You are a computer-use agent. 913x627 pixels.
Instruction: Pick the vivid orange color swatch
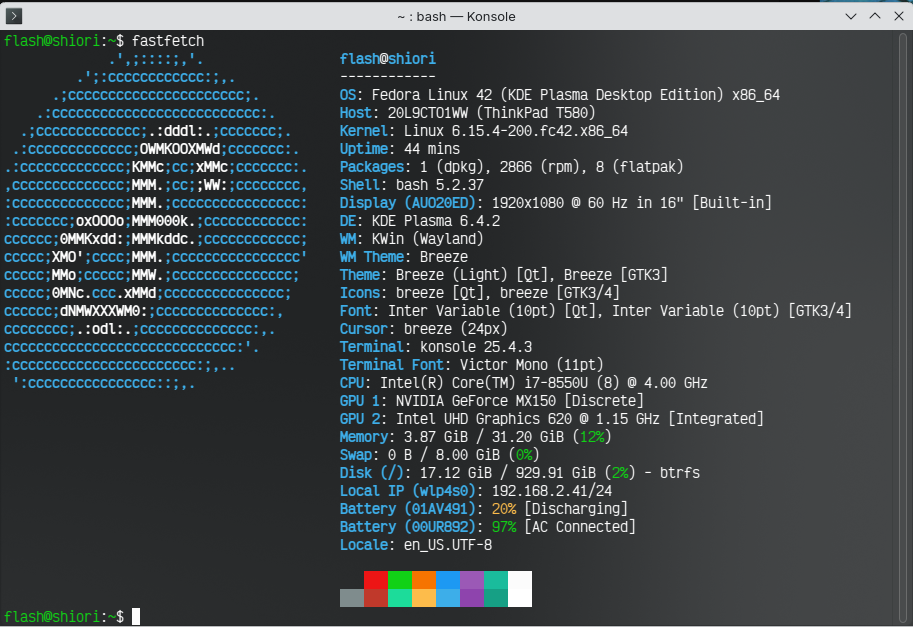pyautogui.click(x=423, y=580)
